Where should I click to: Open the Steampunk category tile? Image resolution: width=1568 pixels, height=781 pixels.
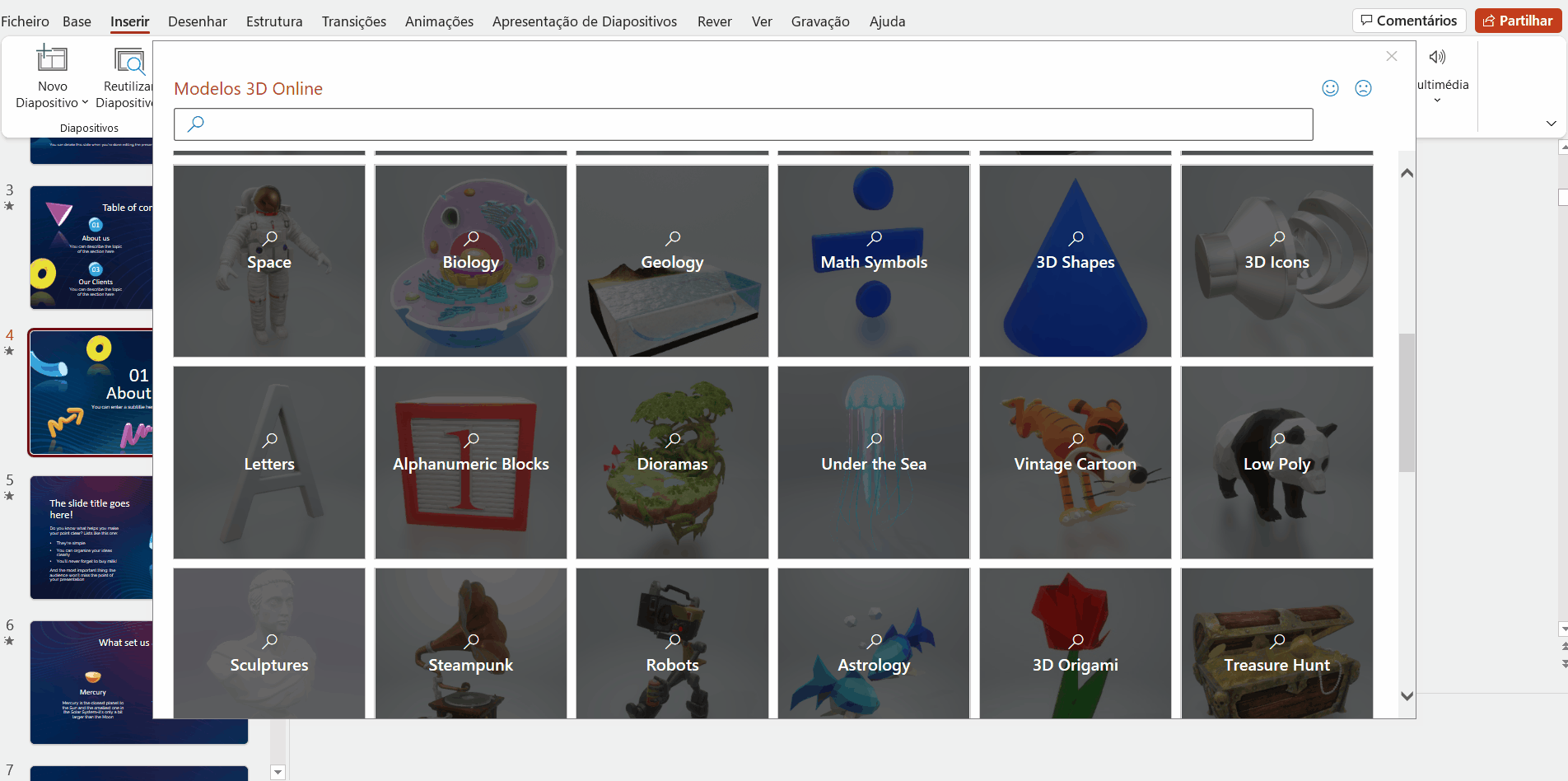(471, 643)
